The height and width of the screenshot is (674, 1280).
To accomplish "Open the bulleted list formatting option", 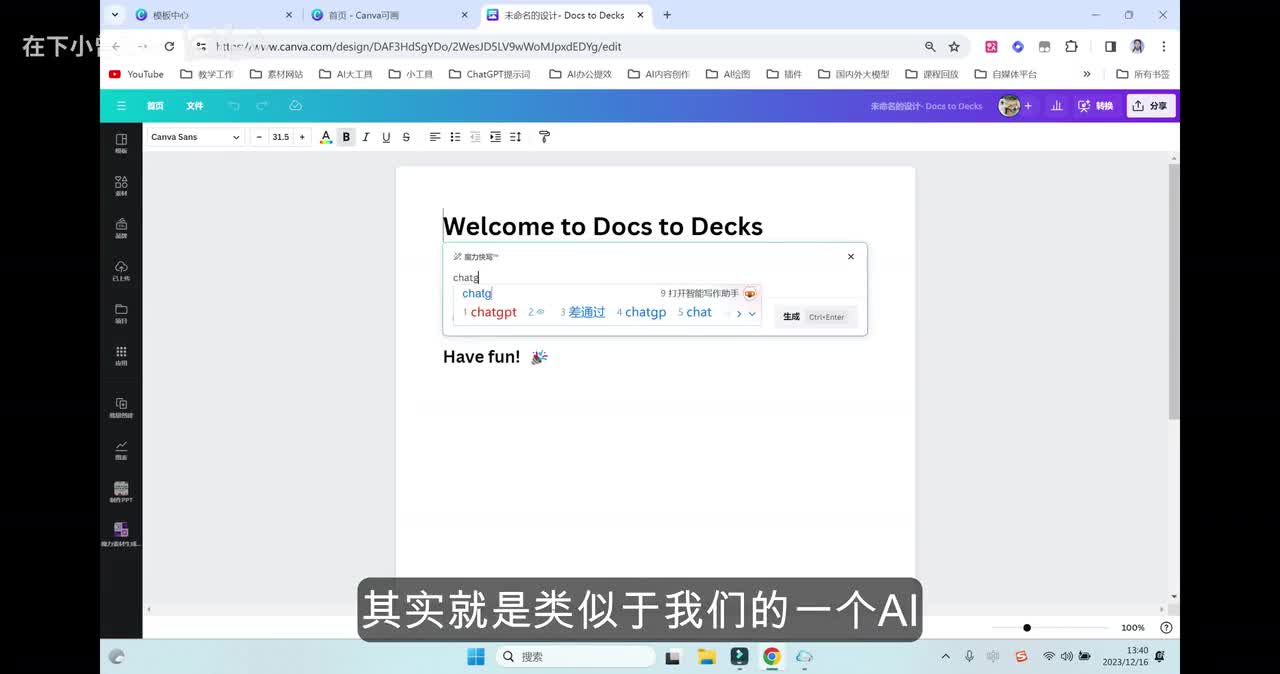I will pyautogui.click(x=455, y=137).
